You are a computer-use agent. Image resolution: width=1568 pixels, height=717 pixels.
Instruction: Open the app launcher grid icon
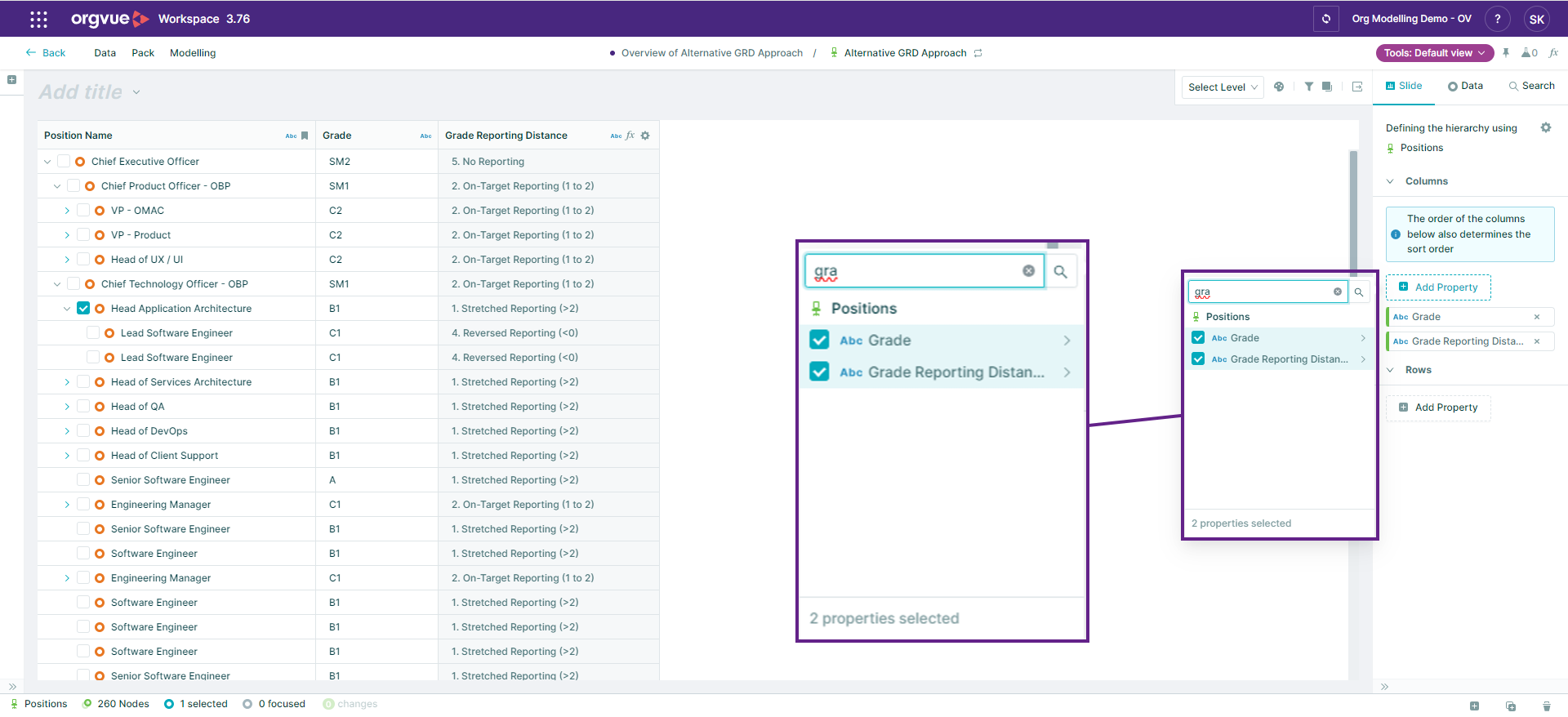[38, 19]
